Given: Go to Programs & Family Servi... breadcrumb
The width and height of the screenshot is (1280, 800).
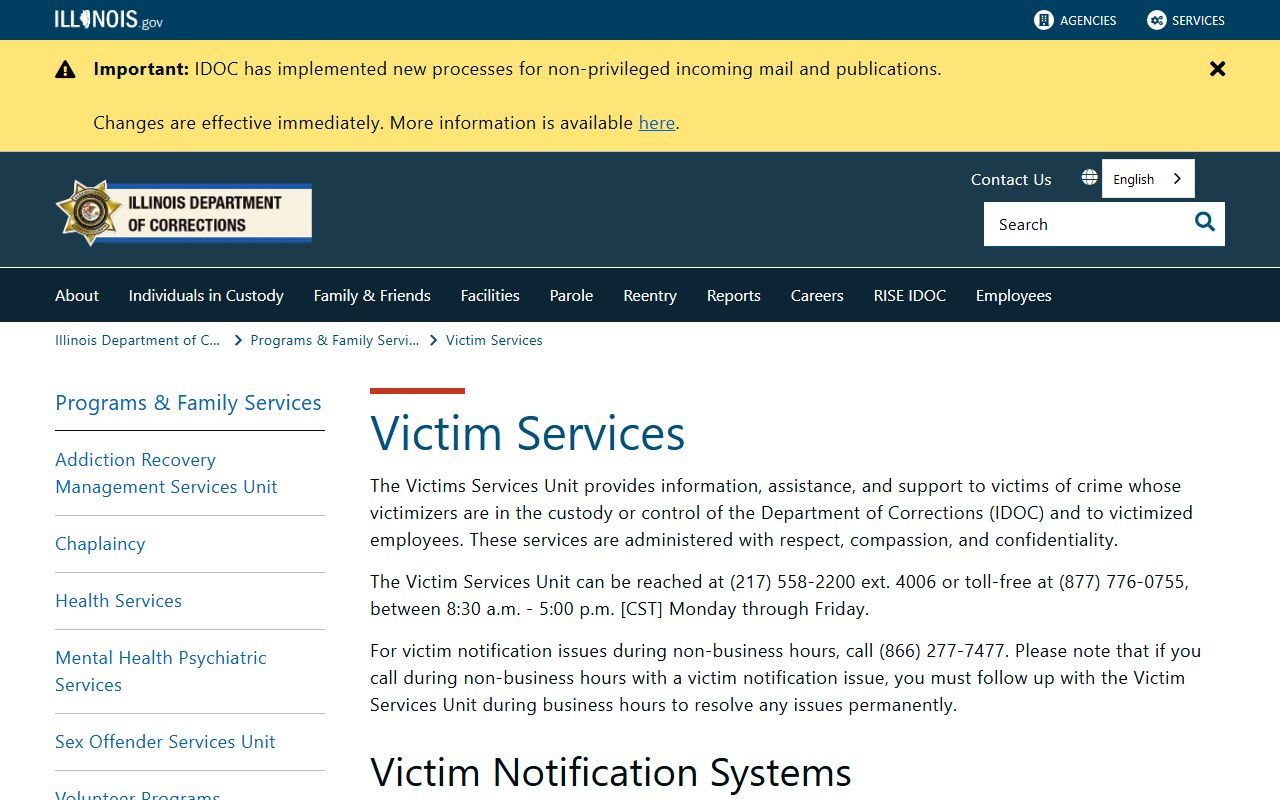Looking at the screenshot, I should click(x=335, y=340).
